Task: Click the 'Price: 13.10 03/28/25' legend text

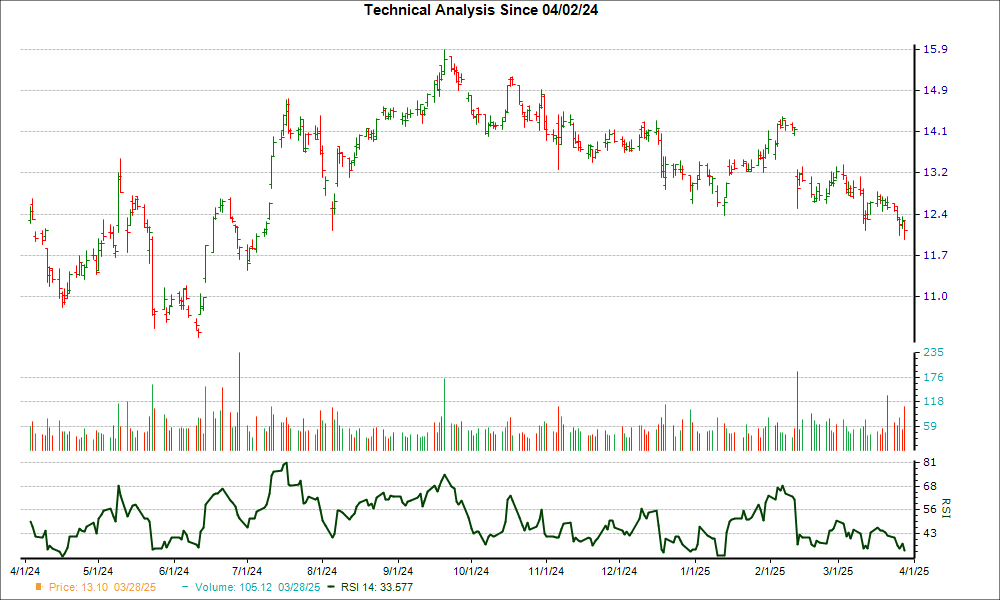Action: tap(102, 587)
